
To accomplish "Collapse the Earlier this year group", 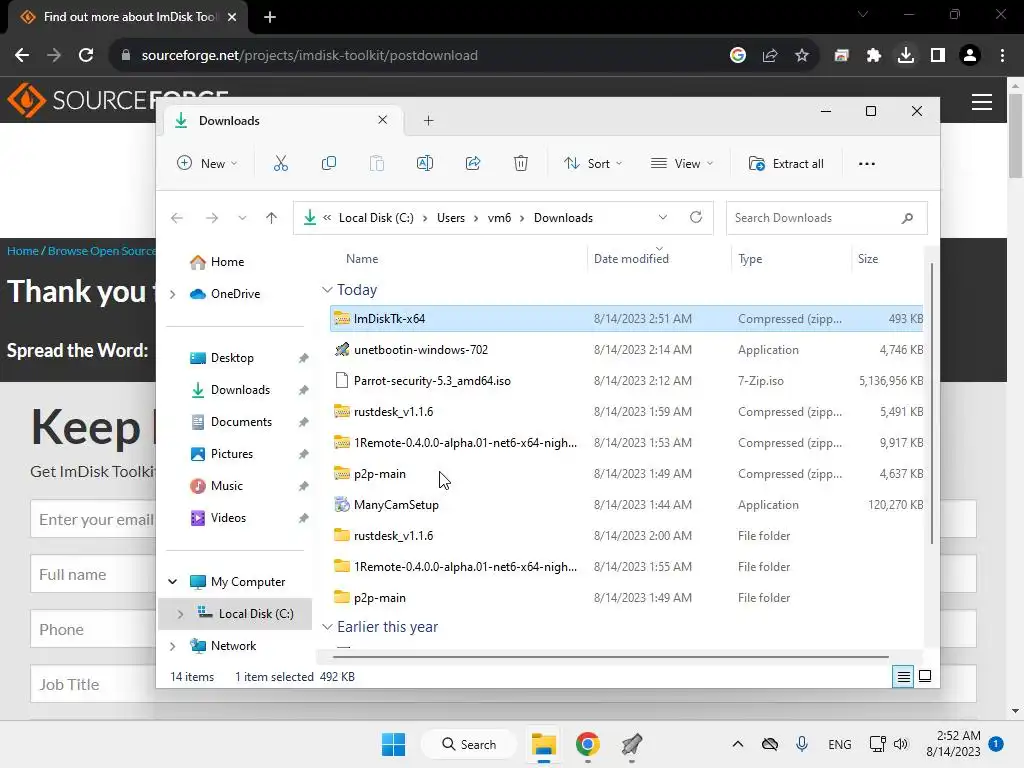I will pyautogui.click(x=327, y=626).
